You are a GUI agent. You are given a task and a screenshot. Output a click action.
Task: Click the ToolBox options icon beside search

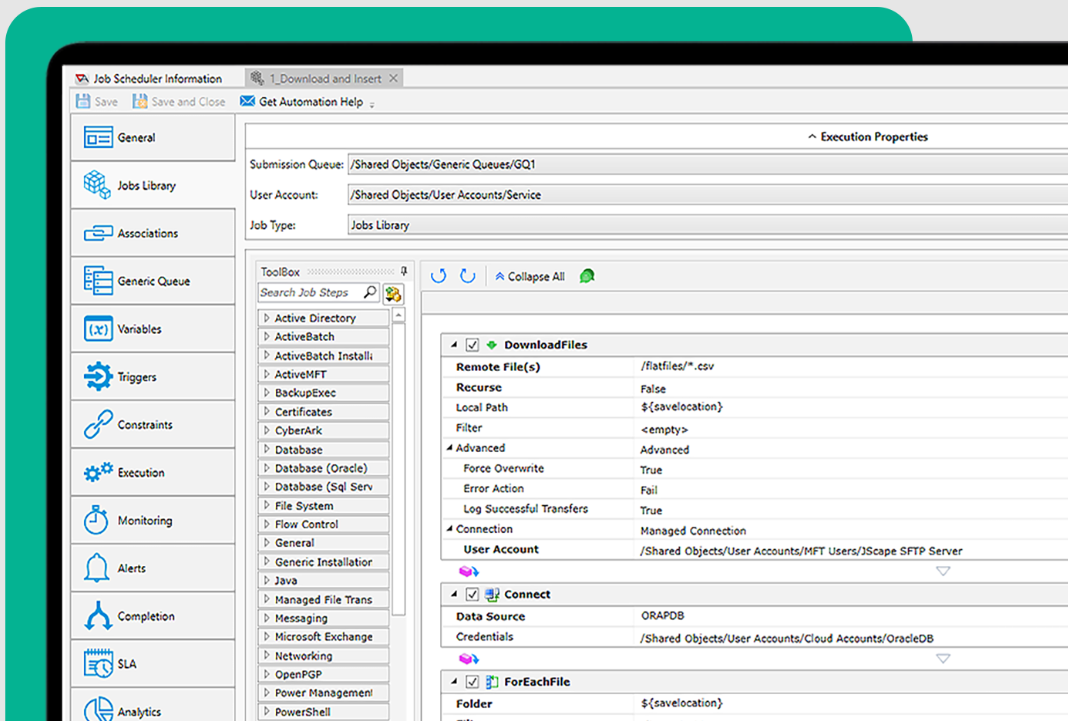(x=393, y=293)
